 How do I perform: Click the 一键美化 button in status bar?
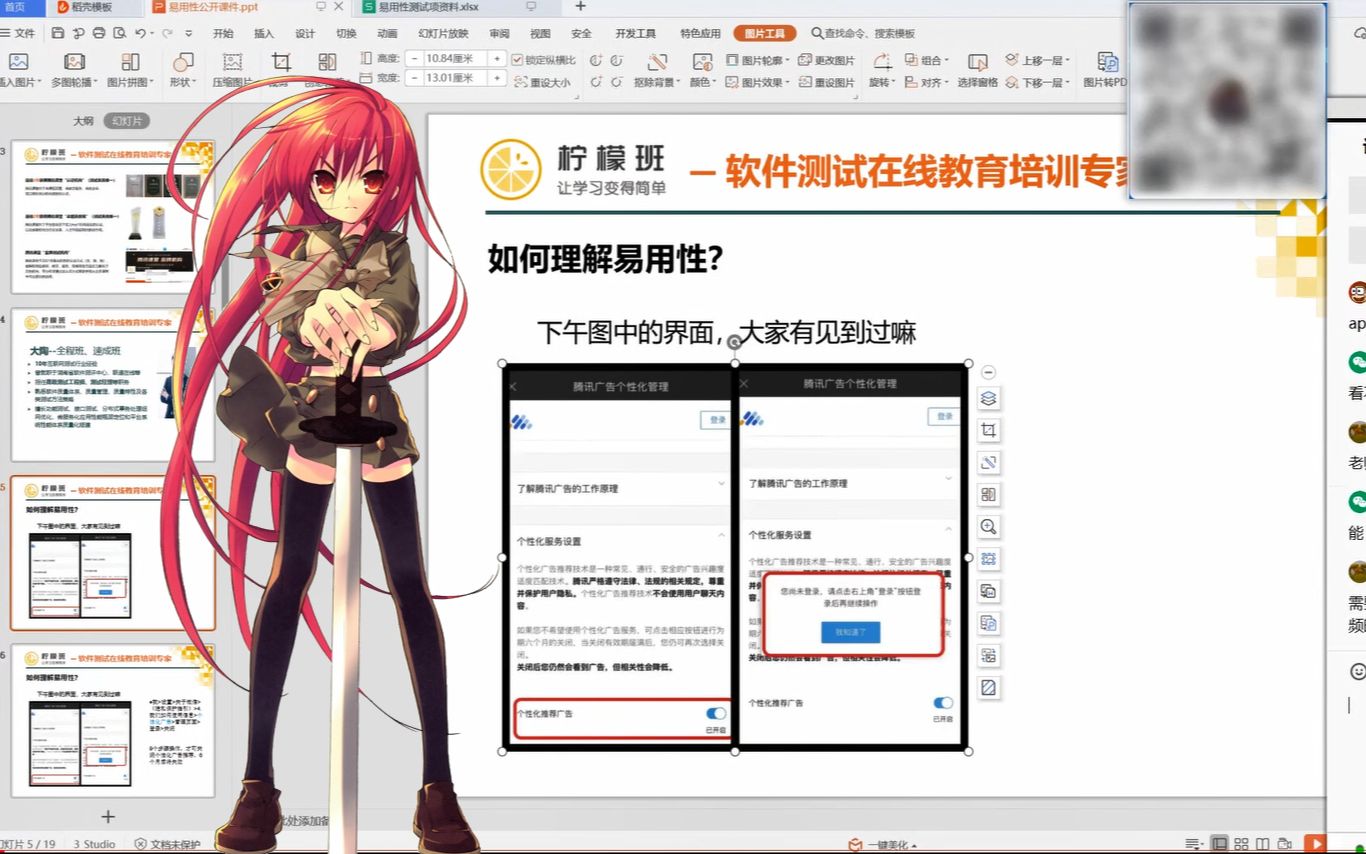881,845
